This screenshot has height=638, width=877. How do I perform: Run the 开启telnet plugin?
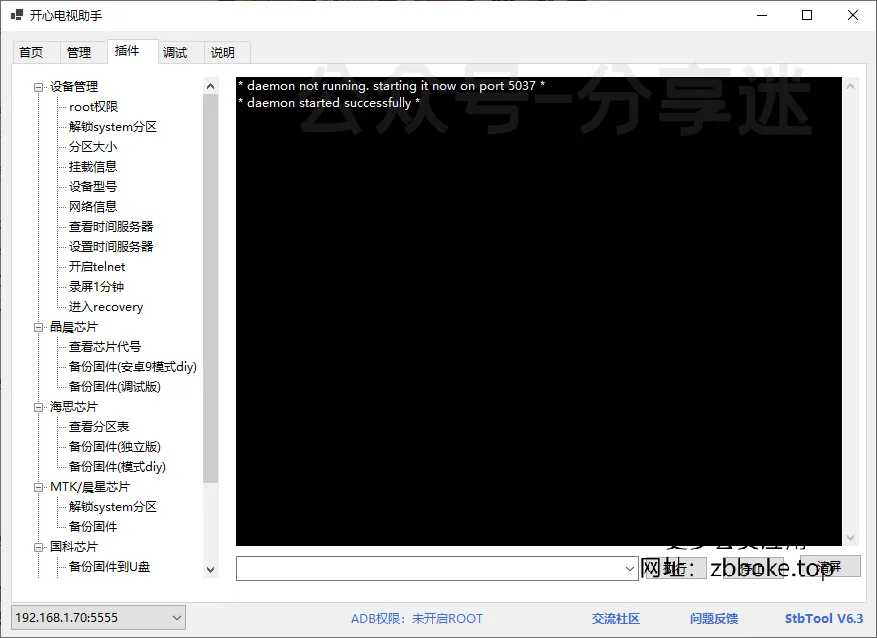97,267
